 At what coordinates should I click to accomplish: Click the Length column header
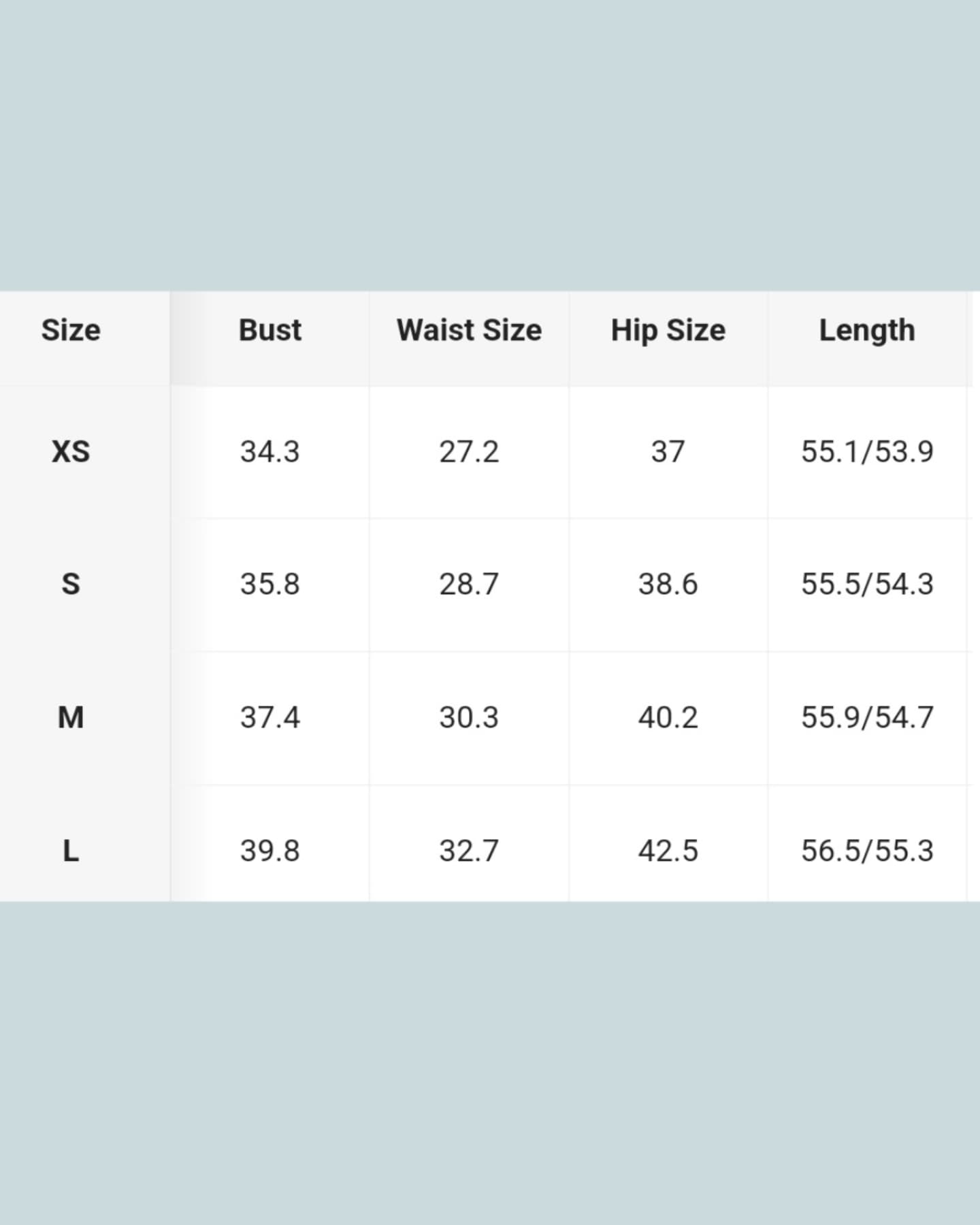tap(866, 331)
